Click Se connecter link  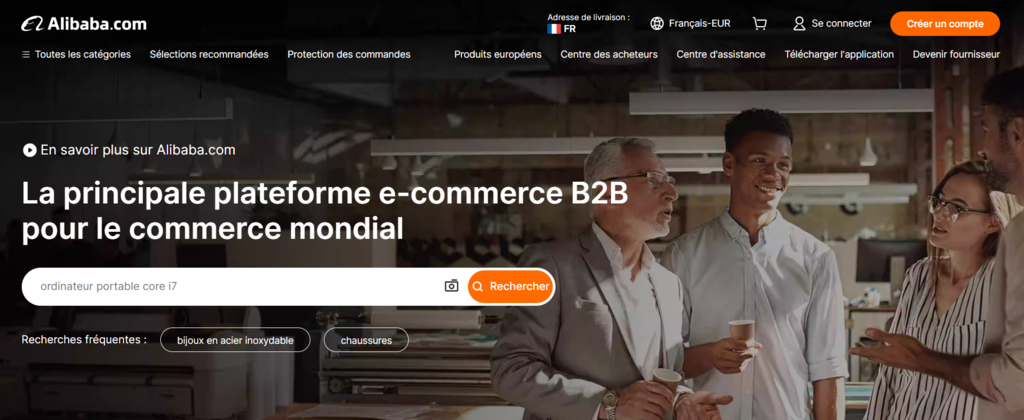pos(841,24)
